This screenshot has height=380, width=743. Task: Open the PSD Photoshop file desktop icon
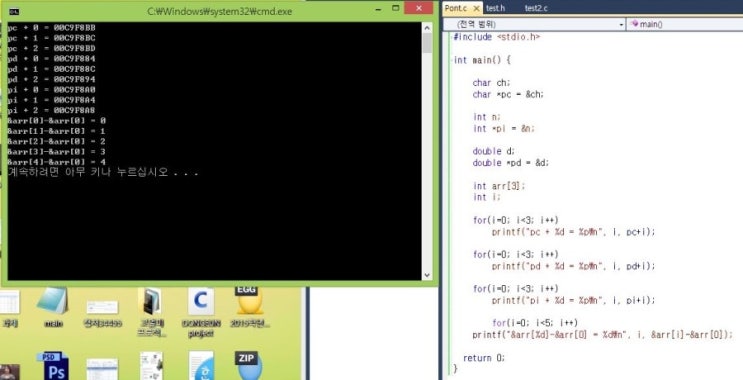pos(53,366)
